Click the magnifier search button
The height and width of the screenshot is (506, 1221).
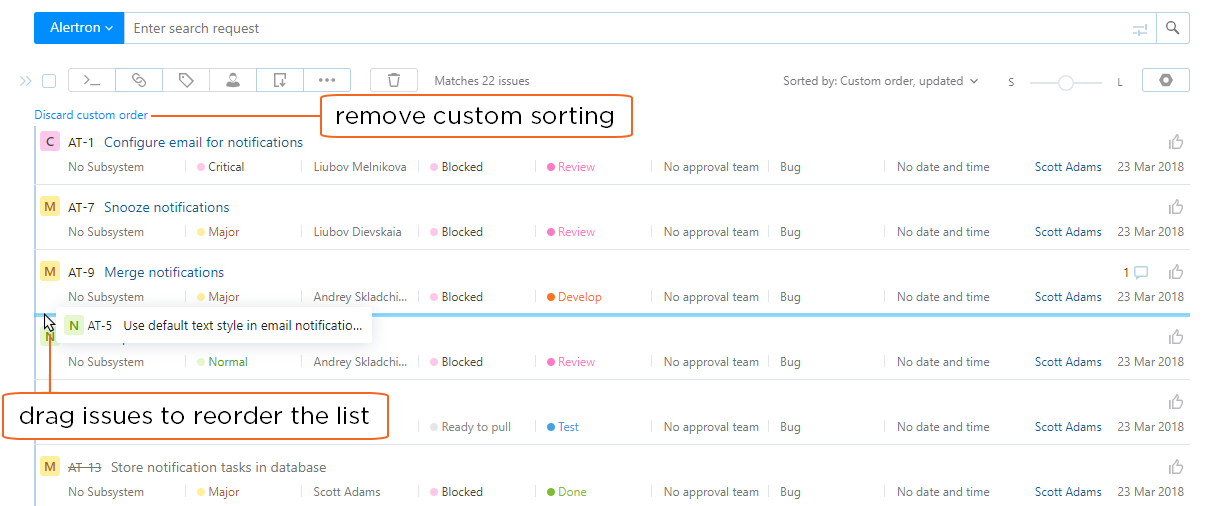(1173, 29)
